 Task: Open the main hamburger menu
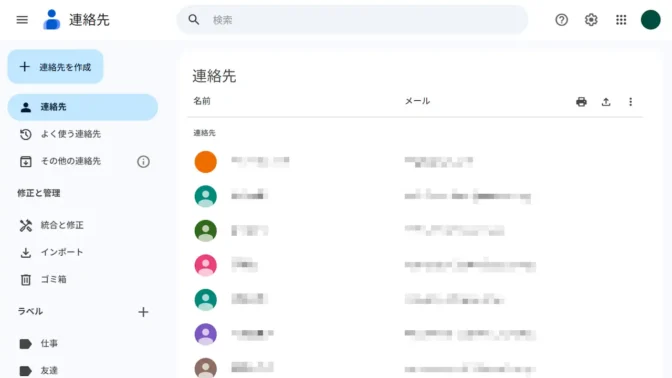click(x=22, y=20)
